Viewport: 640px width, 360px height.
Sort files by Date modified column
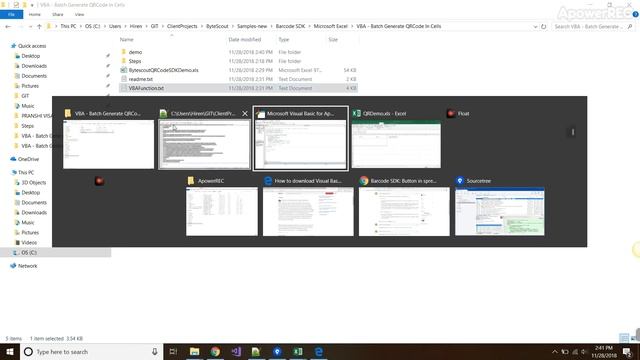click(x=244, y=40)
